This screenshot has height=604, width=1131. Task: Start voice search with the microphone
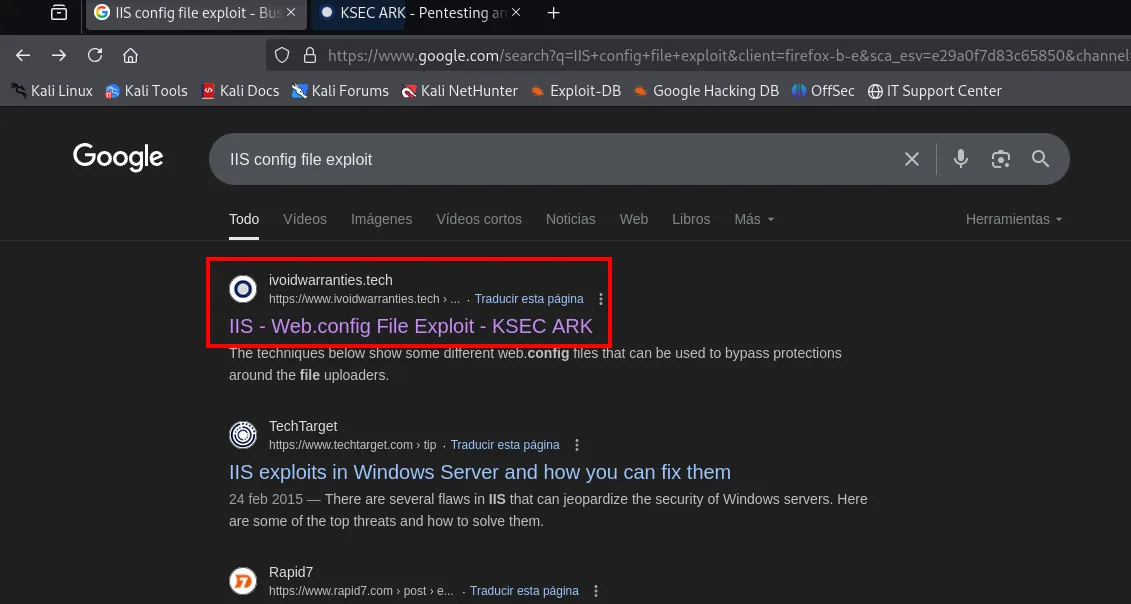[x=960, y=159]
